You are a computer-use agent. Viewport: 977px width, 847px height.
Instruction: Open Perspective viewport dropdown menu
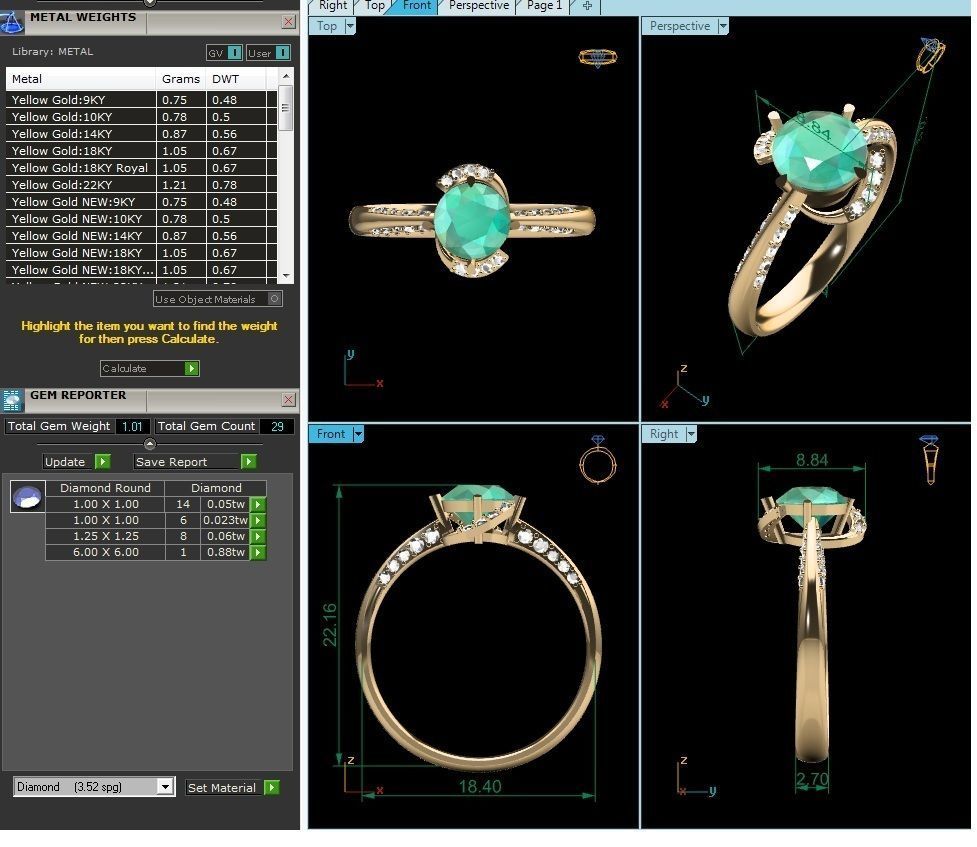pos(723,26)
